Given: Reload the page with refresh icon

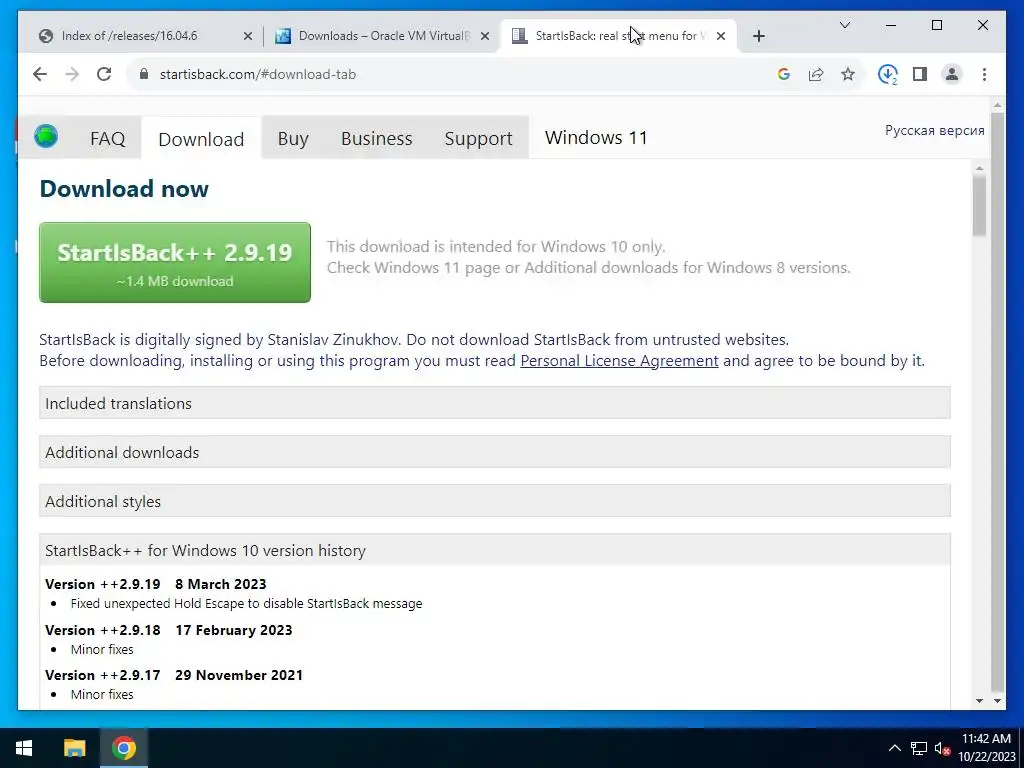Looking at the screenshot, I should coord(104,74).
